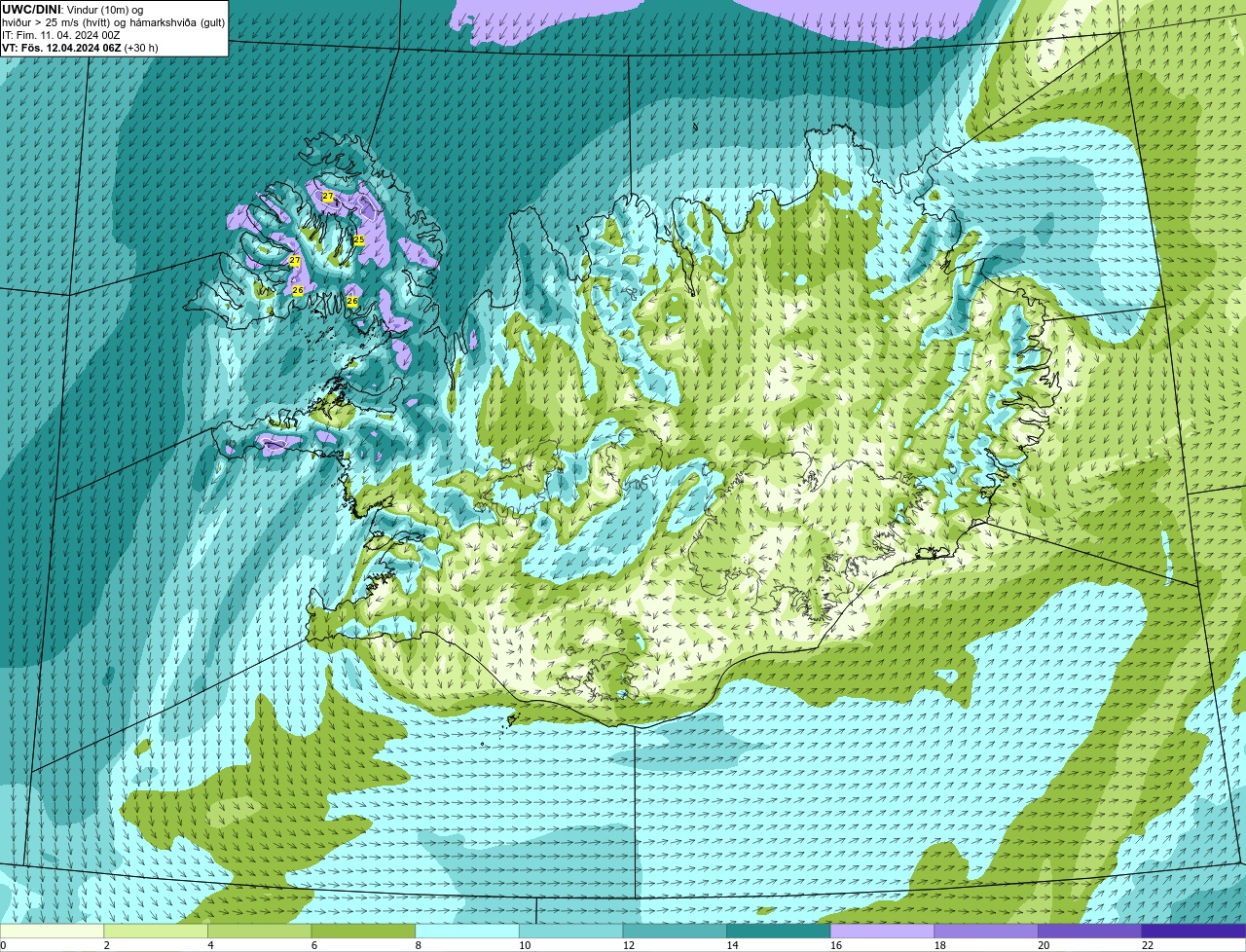Click the 18–20 m/s medium purple legend swatch

(x=986, y=931)
